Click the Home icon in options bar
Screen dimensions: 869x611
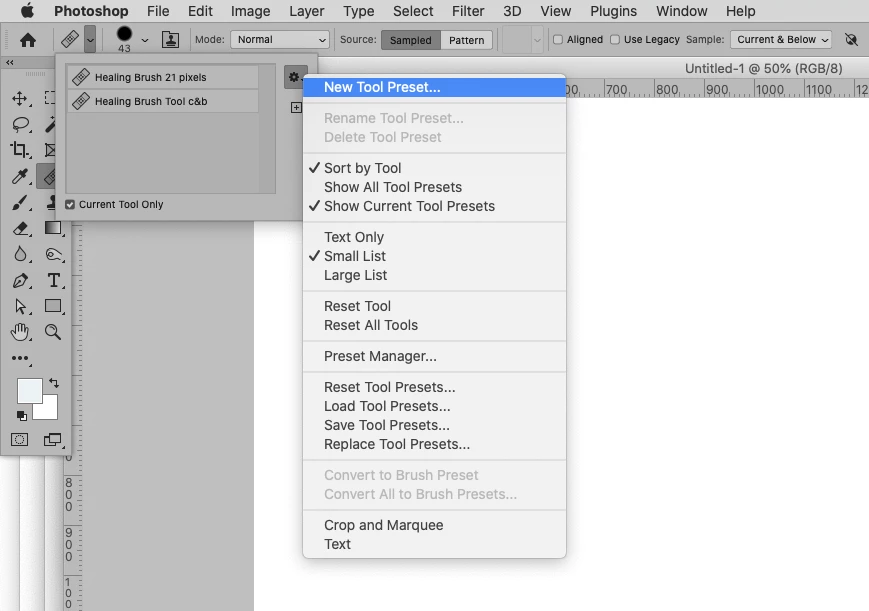click(x=28, y=40)
